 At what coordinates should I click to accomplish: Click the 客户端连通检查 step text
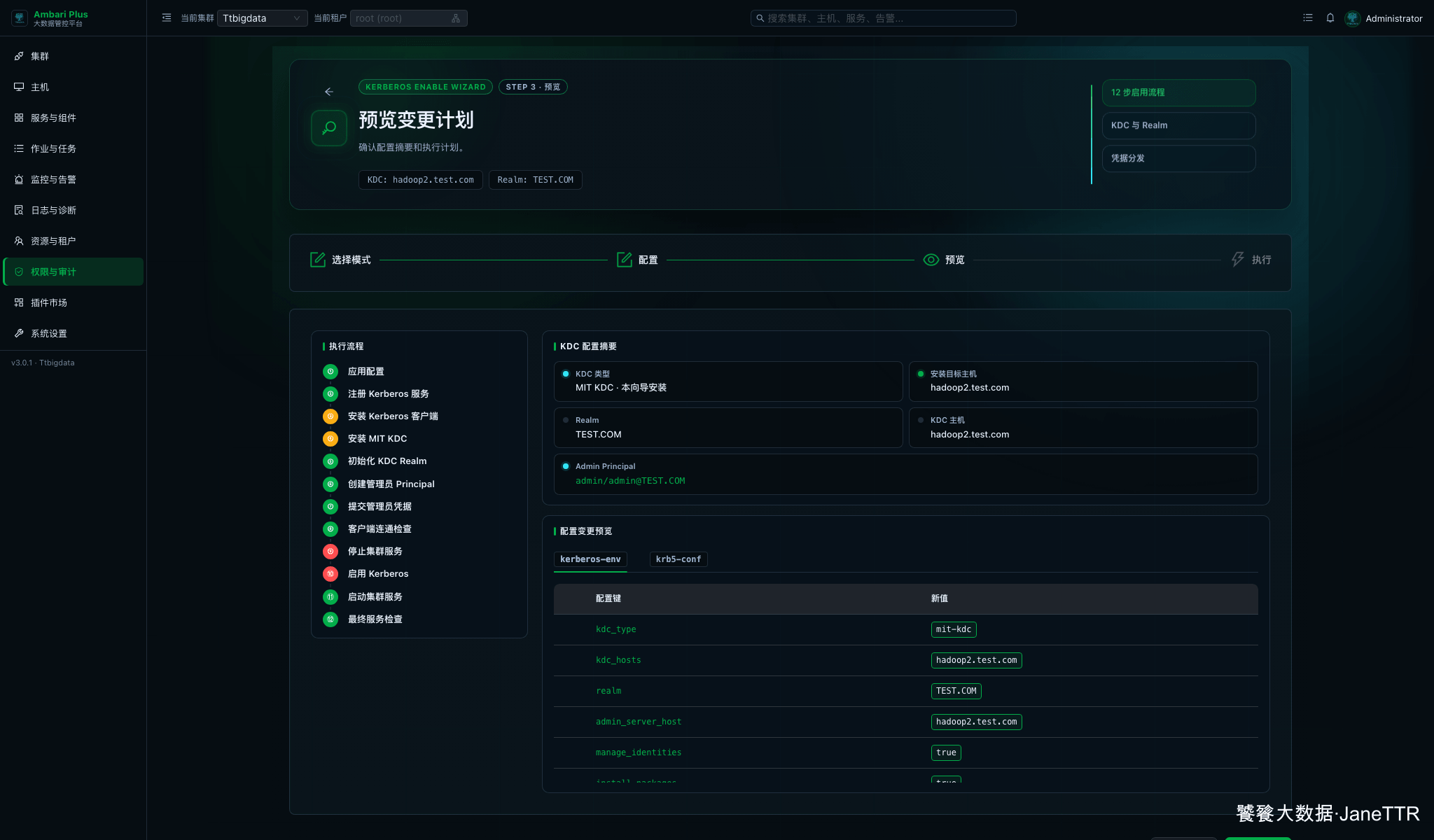[x=380, y=529]
